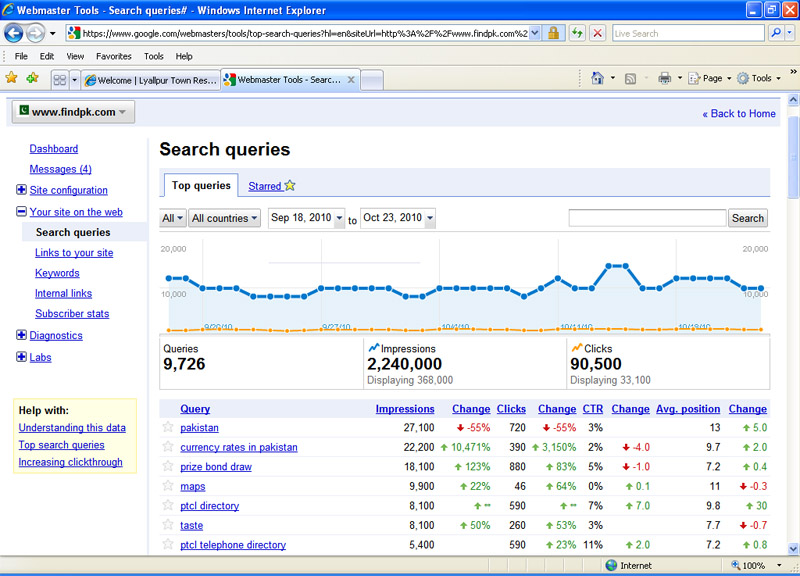Star the maps query row
The image size is (800, 576).
click(168, 485)
